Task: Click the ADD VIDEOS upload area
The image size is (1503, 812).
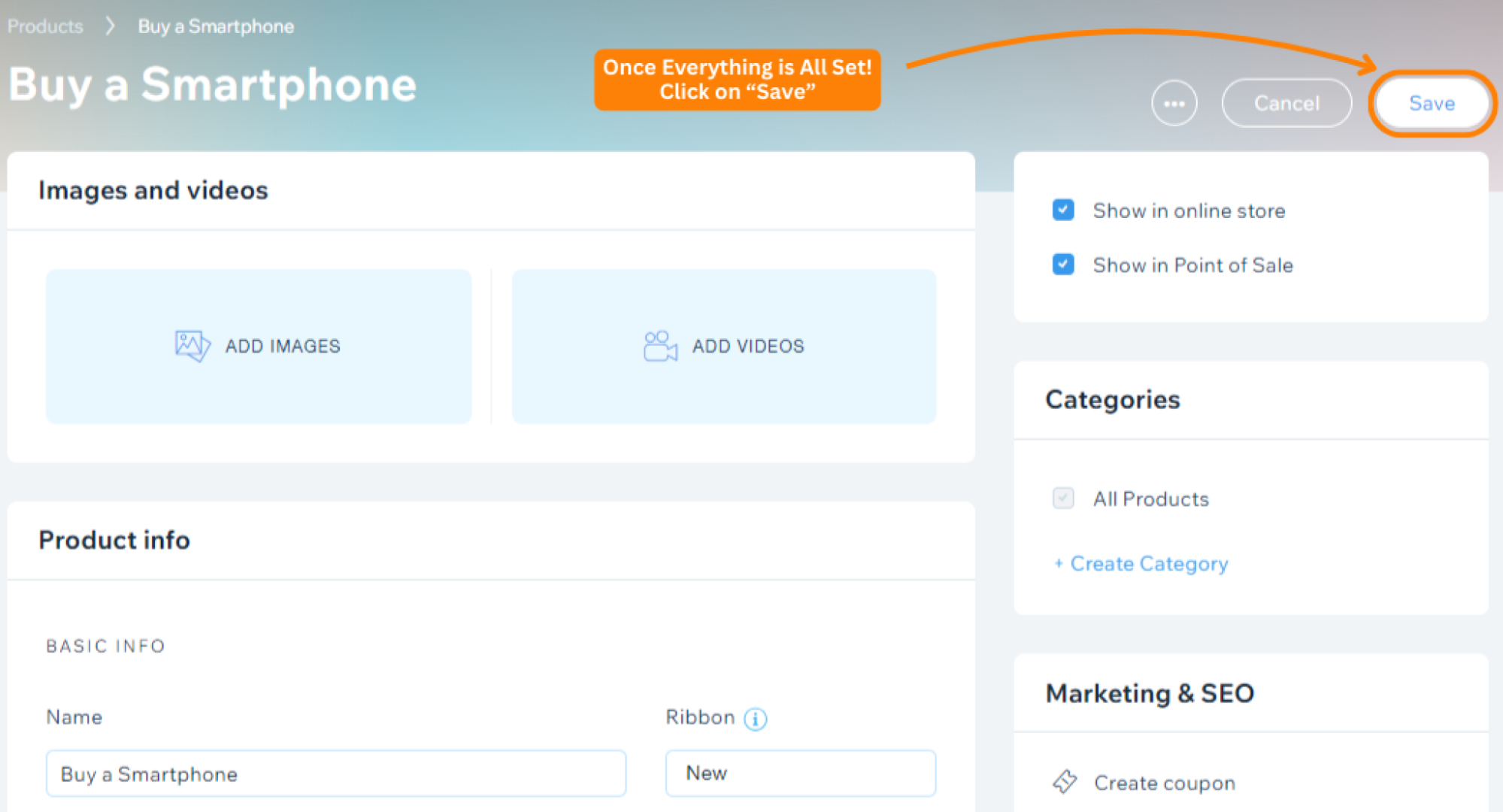Action: 724,347
